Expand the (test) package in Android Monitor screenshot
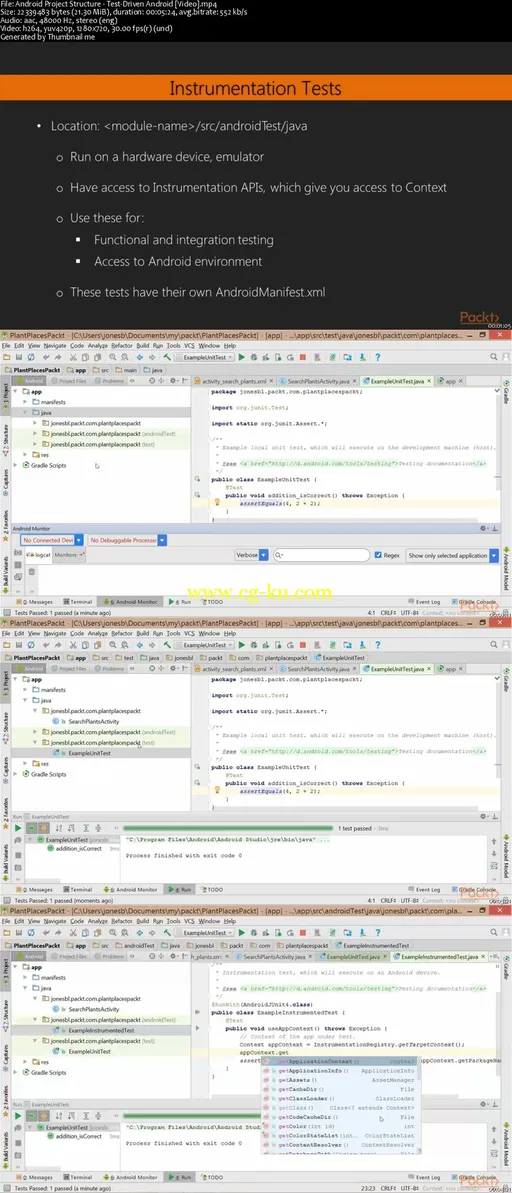 (x=35, y=444)
